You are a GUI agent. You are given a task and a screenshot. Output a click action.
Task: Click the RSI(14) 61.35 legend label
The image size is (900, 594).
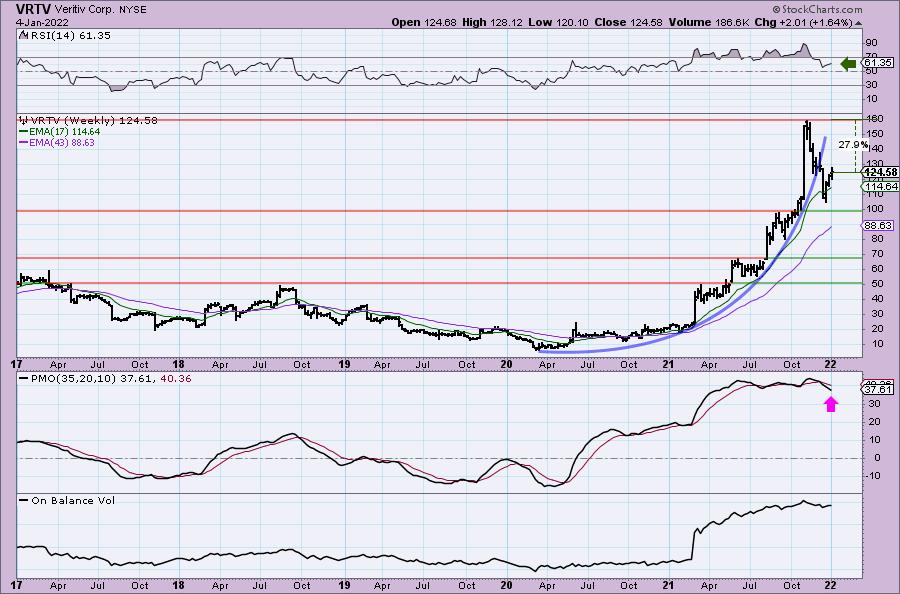(x=69, y=35)
